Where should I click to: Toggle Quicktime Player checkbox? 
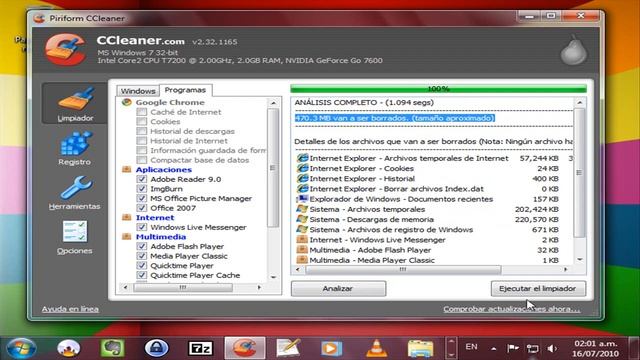tap(142, 265)
